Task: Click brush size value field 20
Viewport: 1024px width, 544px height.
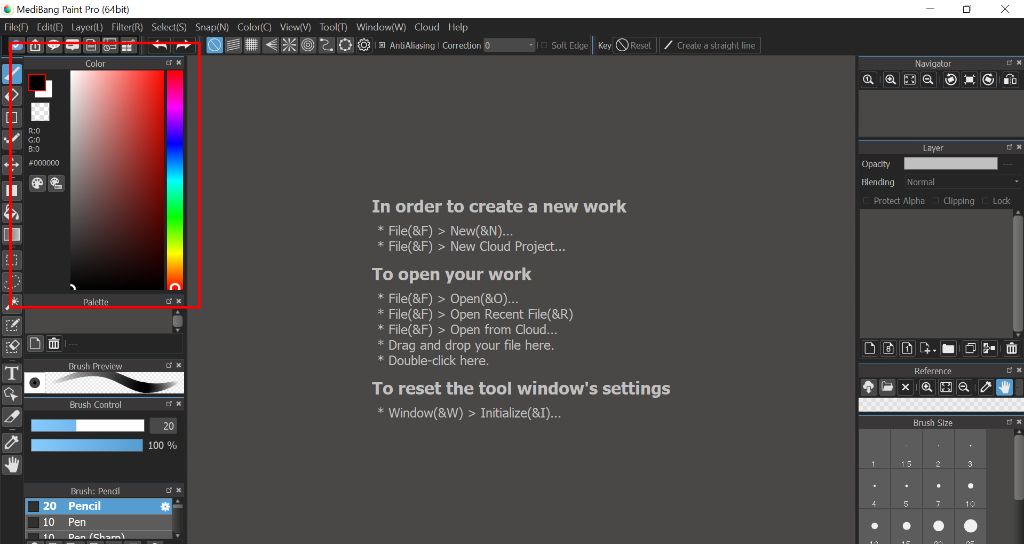Action: 163,426
